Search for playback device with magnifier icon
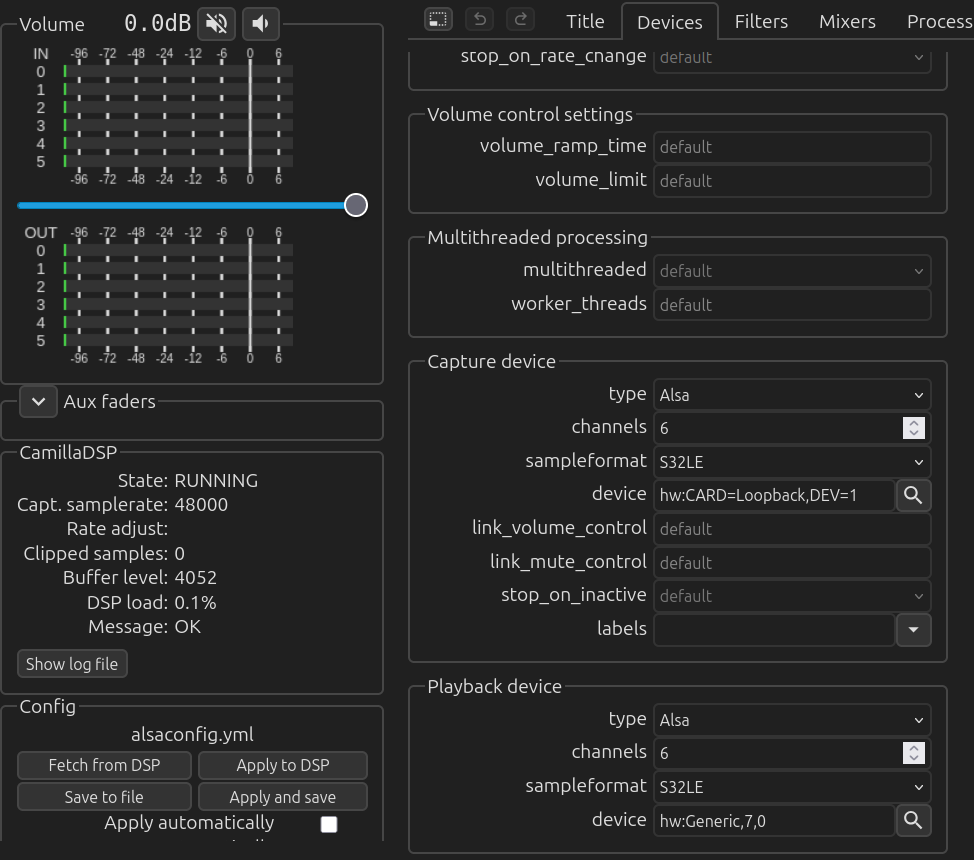This screenshot has width=974, height=860. [x=913, y=820]
